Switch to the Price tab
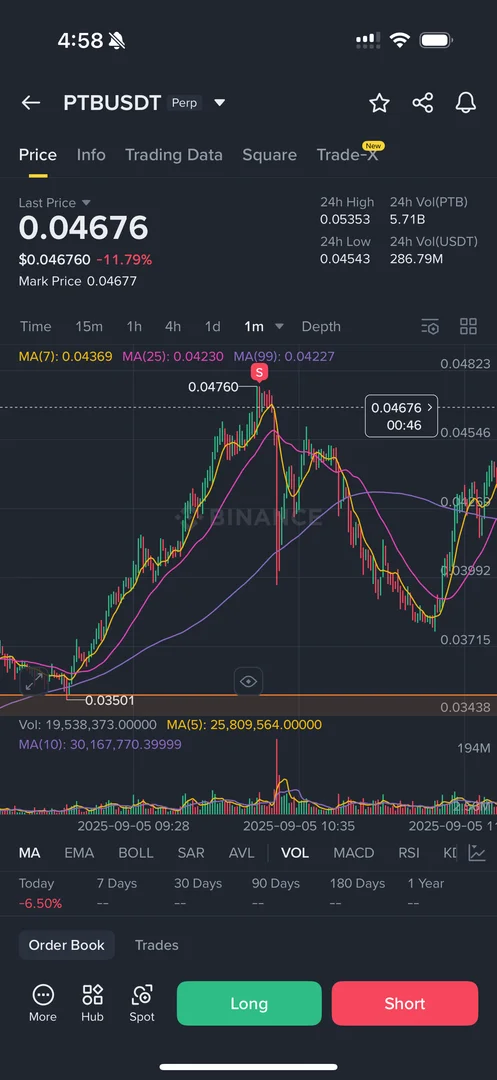This screenshot has width=497, height=1080. [38, 155]
